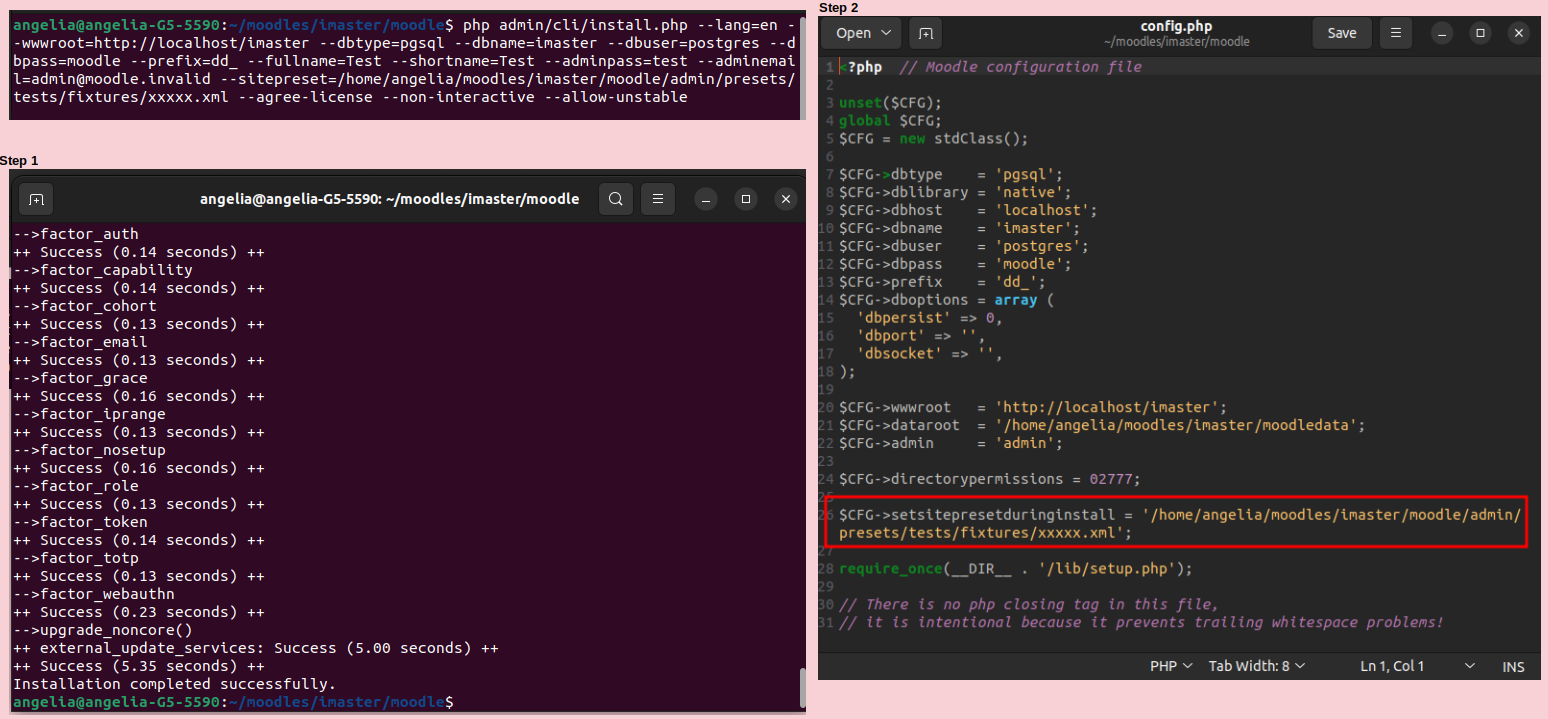Click the 'global $CFG;' code line

890,121
